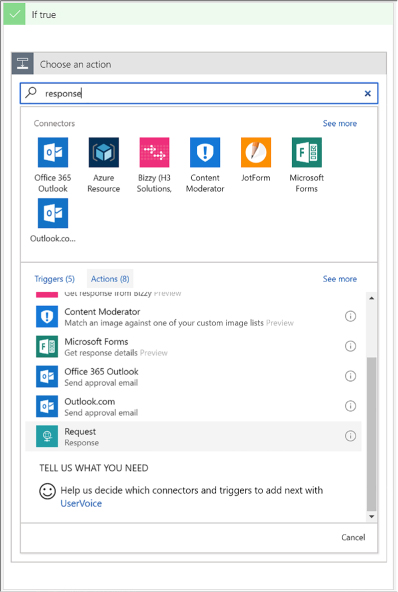Choose the Bizzy (H3 Solutions) connector
This screenshot has width=398, height=592.
pos(154,152)
